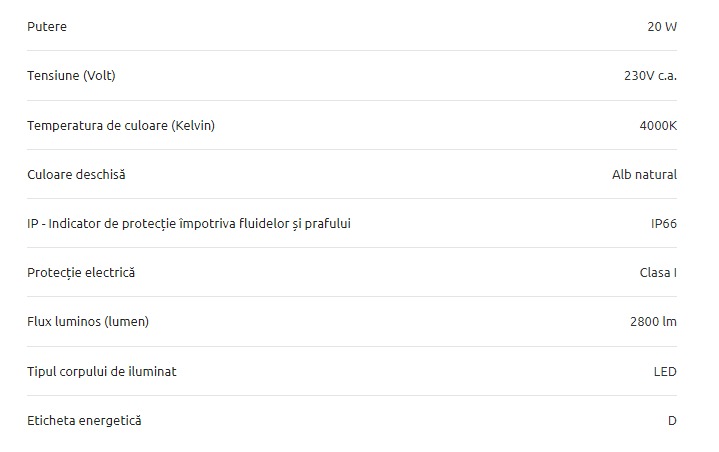Select the 20 W power value
719x452 pixels.
pyautogui.click(x=662, y=27)
